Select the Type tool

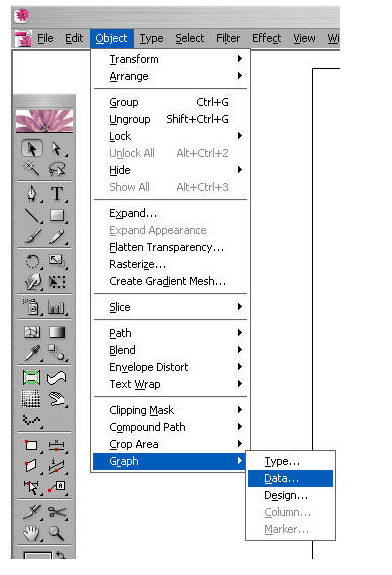57,193
